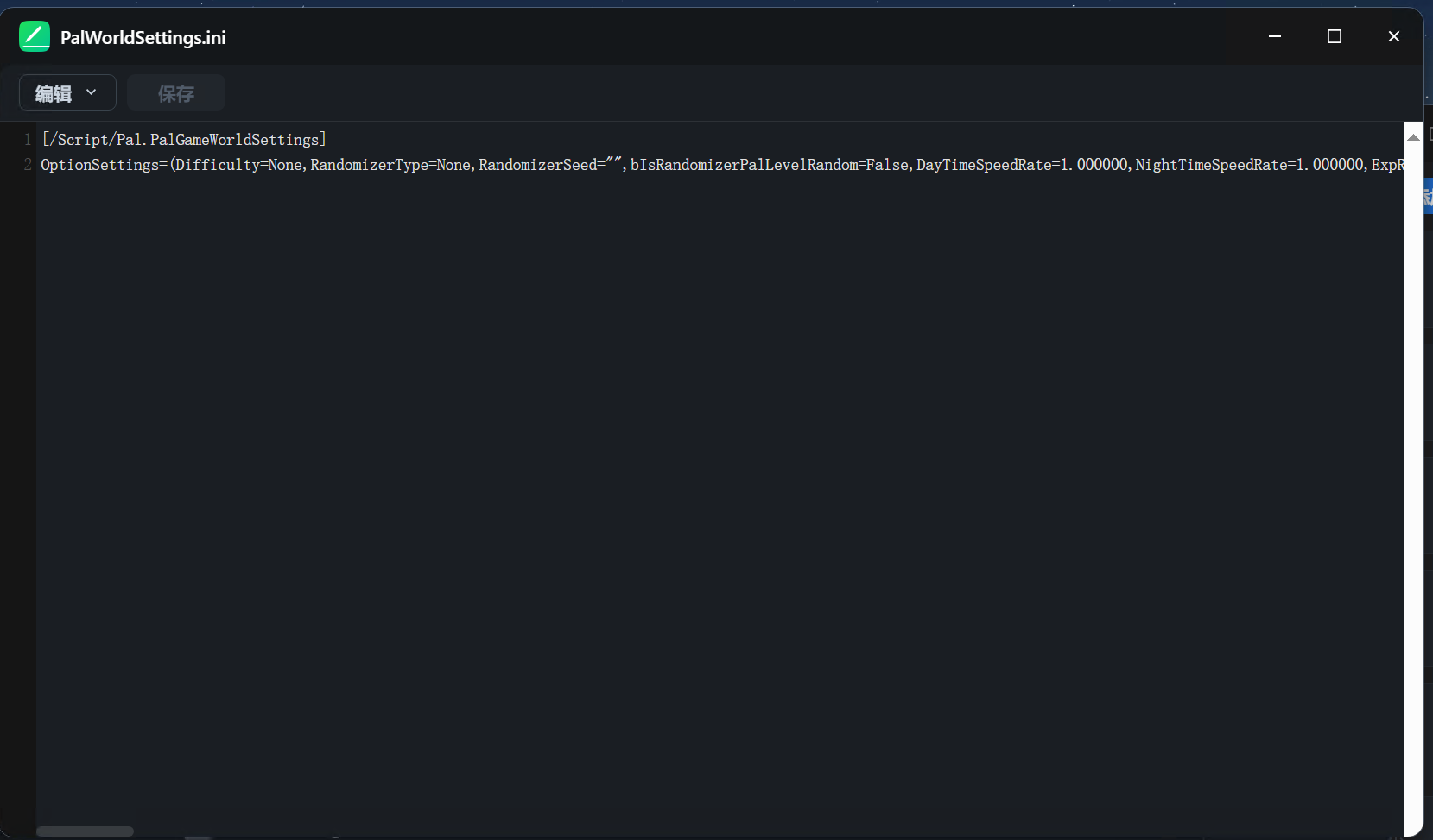Screen dimensions: 1433x840
Task: Click the DayTimeSpeedRate=1.000000 value text
Action: [x=1022, y=164]
